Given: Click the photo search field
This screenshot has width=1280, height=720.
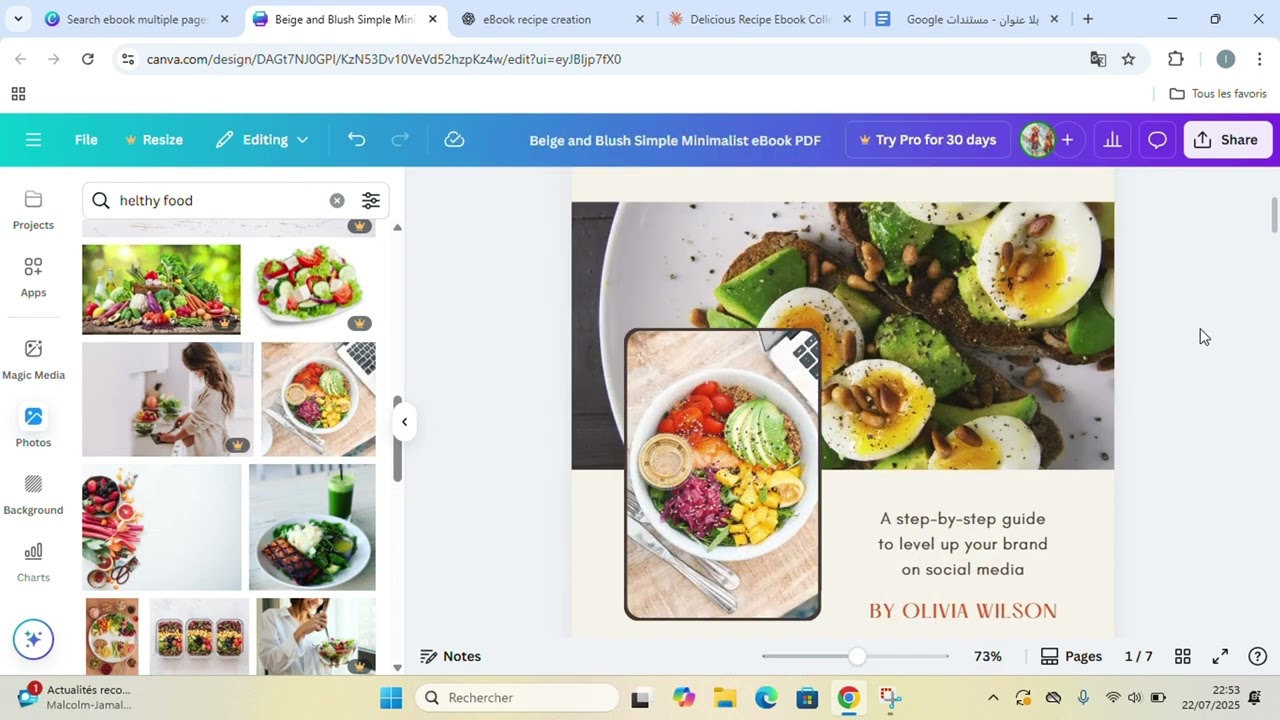Looking at the screenshot, I should [222, 200].
